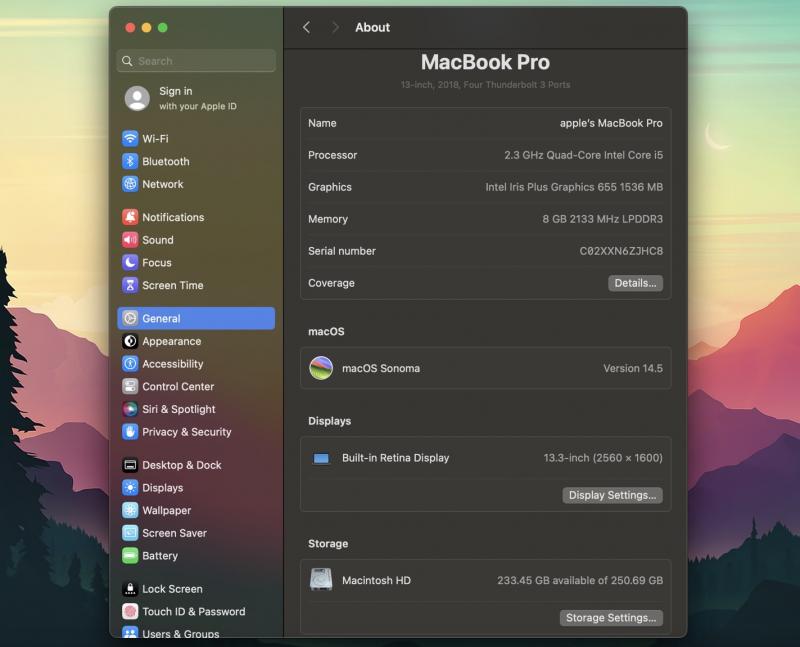This screenshot has height=647, width=800.
Task: Click the macOS Sonoma logo icon
Action: (321, 368)
